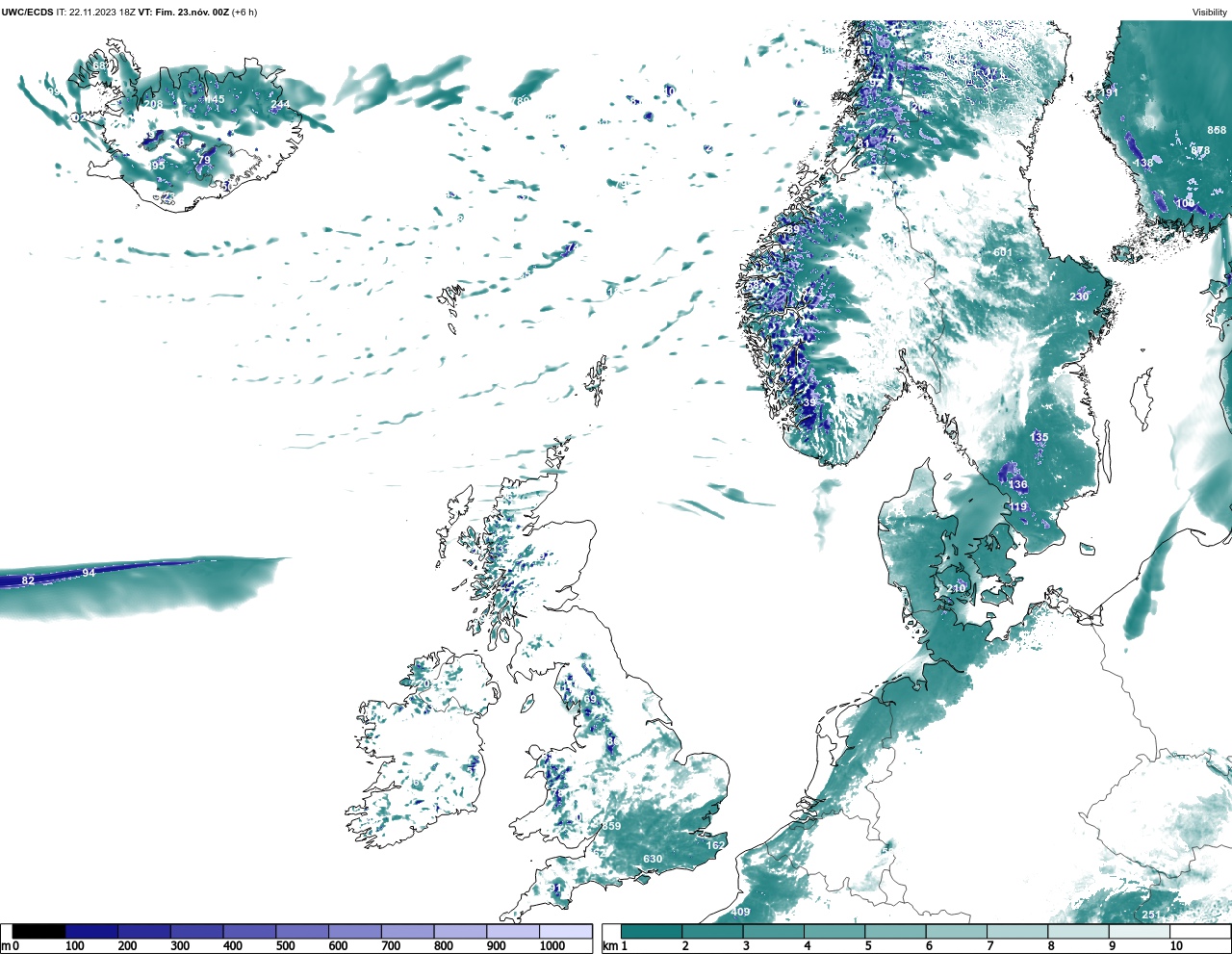Click the '230' value on Sweden's east coast
1232x954 pixels.
[x=1079, y=297]
